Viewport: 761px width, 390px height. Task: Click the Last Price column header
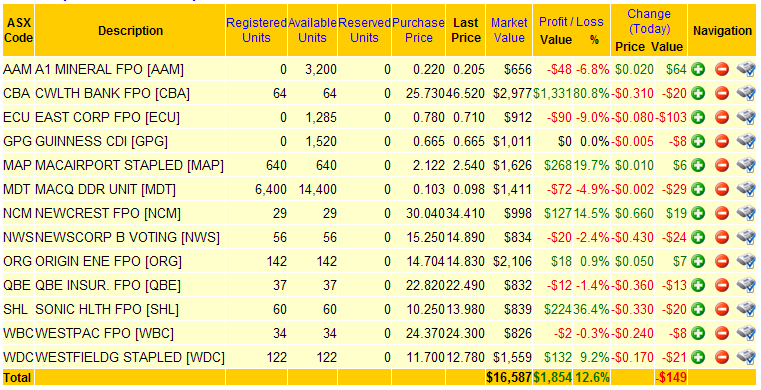click(x=466, y=30)
